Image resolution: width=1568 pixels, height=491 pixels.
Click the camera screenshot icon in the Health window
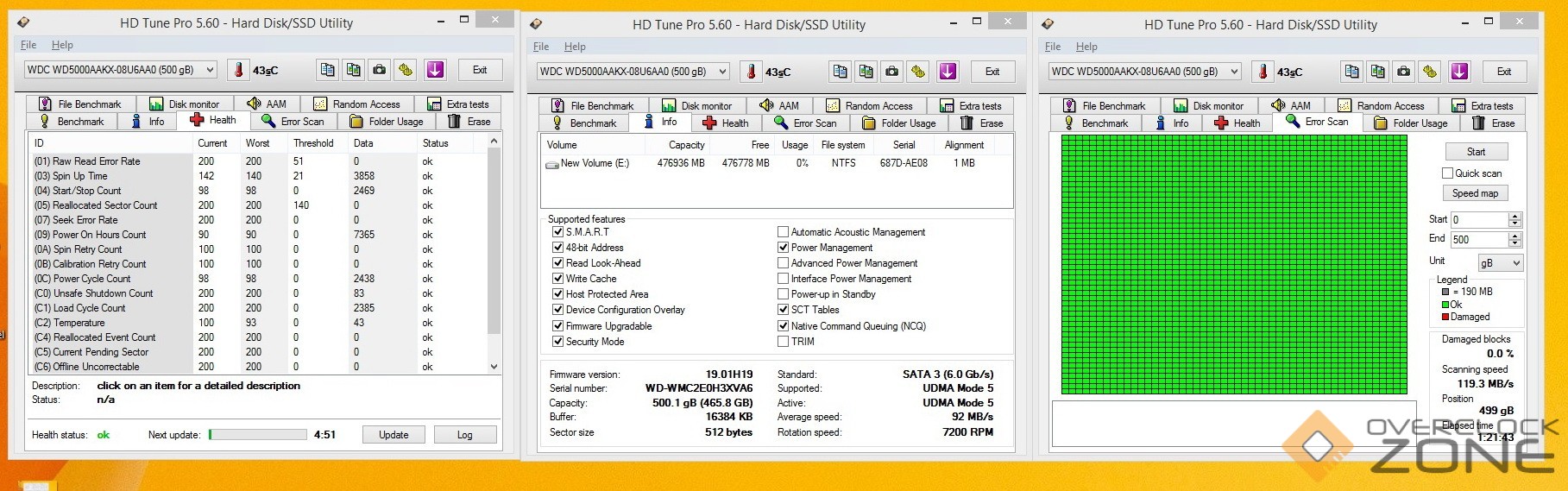(379, 70)
